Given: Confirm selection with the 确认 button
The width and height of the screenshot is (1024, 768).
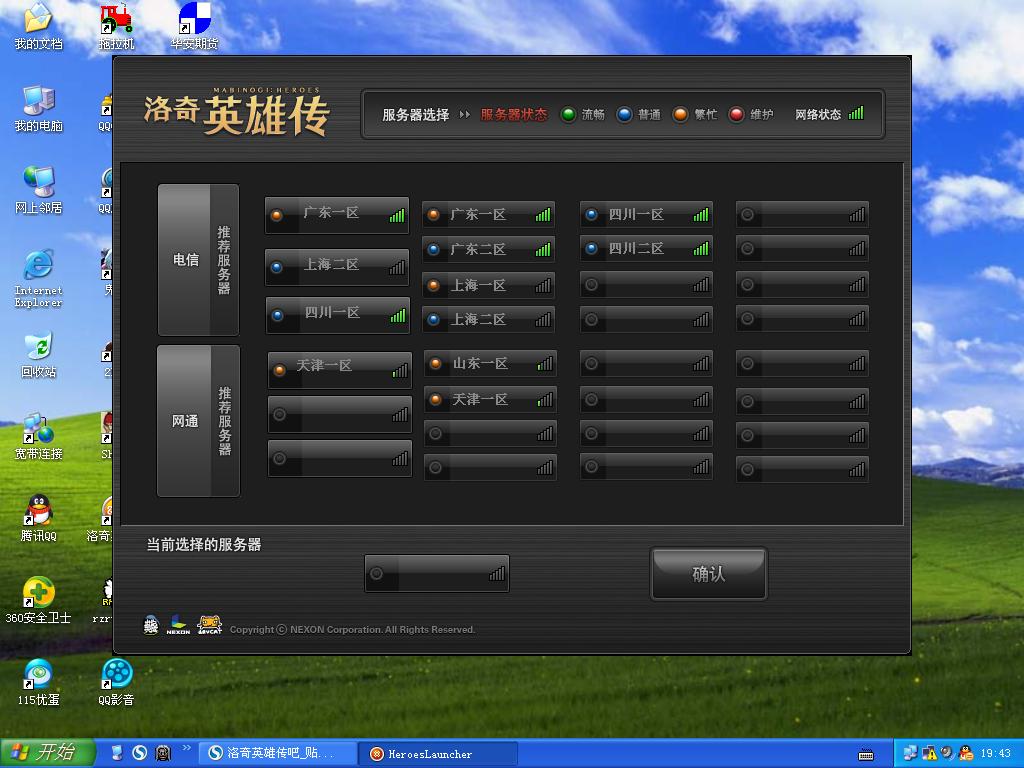Looking at the screenshot, I should tap(709, 573).
